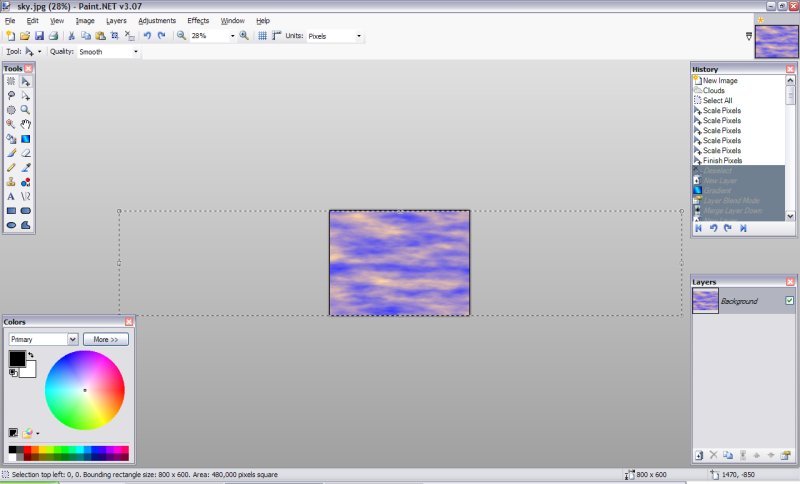Screen dimensions: 800x484
Task: Select the Clone Stamp tool
Action: (11, 182)
